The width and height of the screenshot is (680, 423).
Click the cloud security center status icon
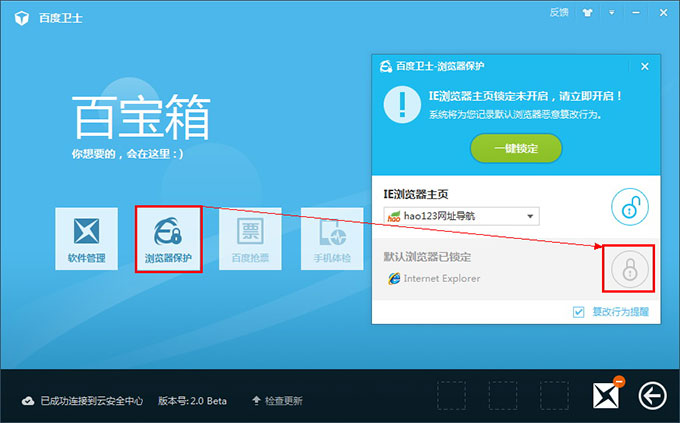click(x=28, y=401)
